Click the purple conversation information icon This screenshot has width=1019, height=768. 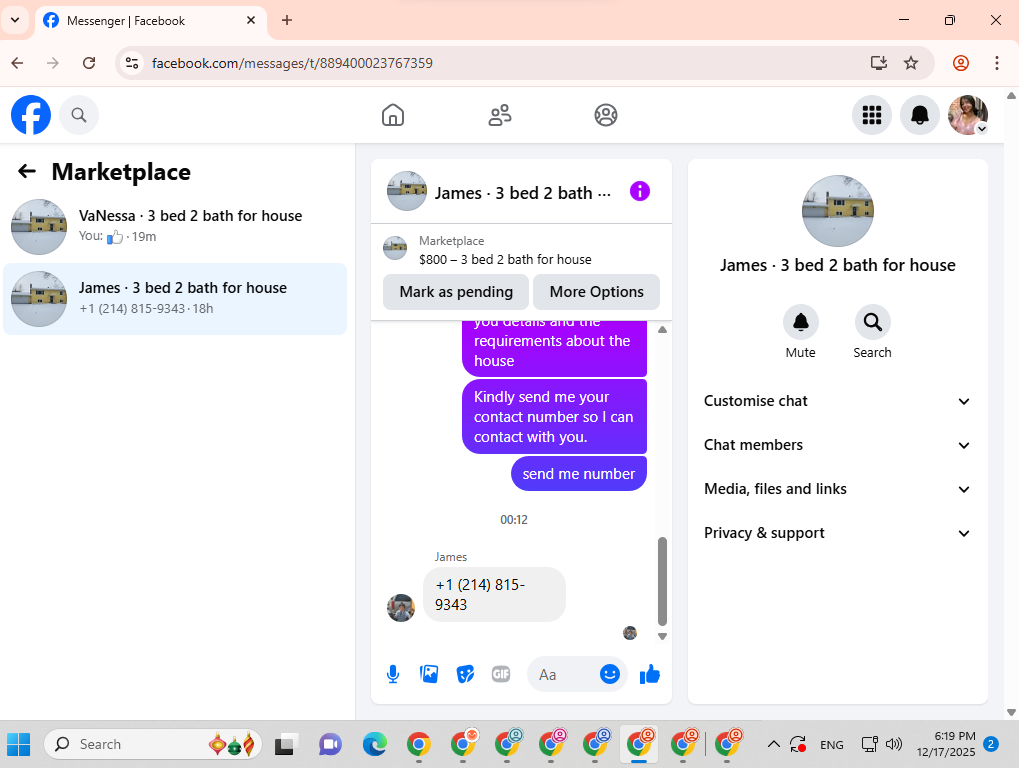[x=639, y=192]
